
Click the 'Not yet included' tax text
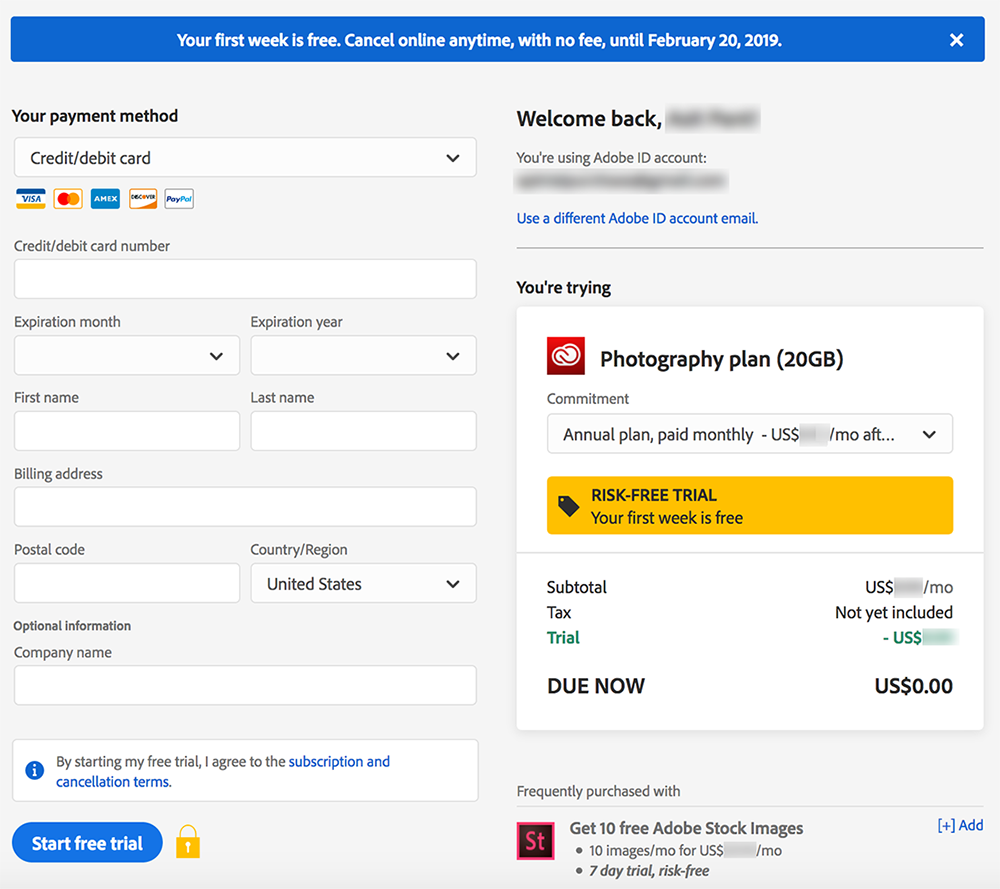coord(893,612)
